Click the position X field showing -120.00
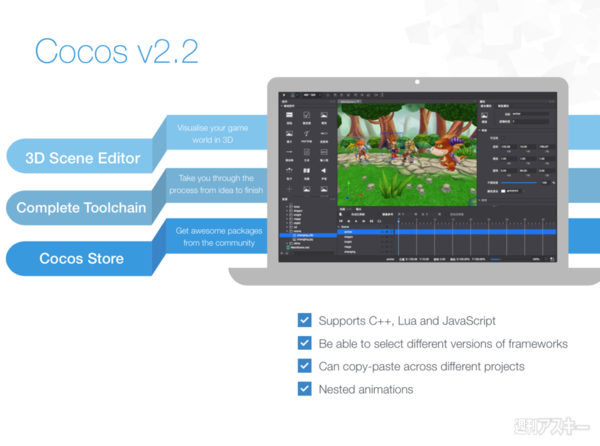The height and width of the screenshot is (446, 600). point(509,146)
